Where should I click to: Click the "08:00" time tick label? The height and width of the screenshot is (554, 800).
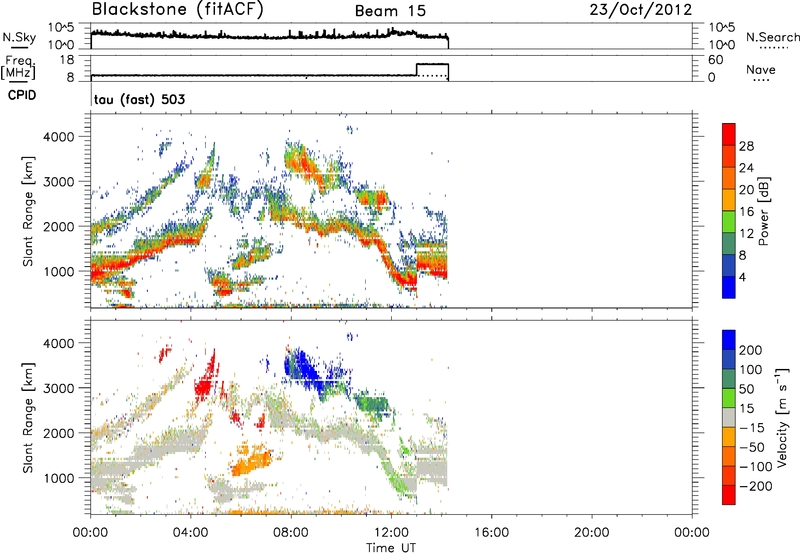pos(291,533)
